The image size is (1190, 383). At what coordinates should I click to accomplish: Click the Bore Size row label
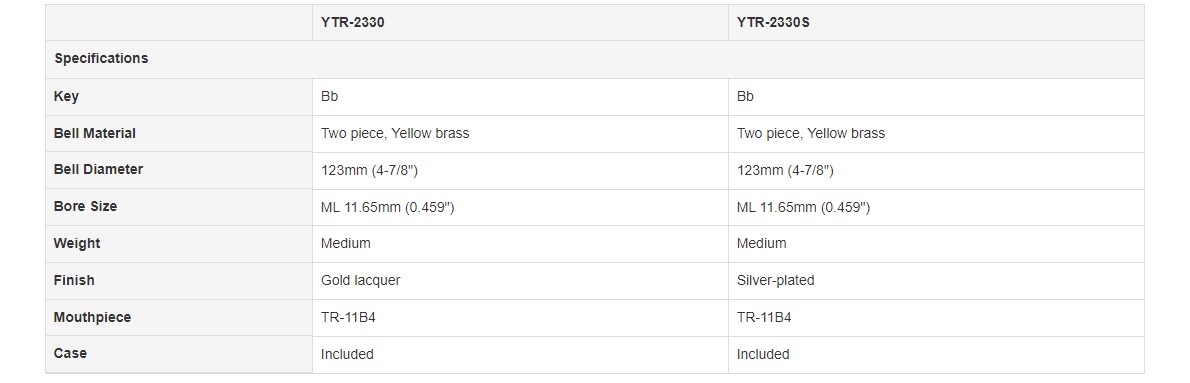pos(85,206)
